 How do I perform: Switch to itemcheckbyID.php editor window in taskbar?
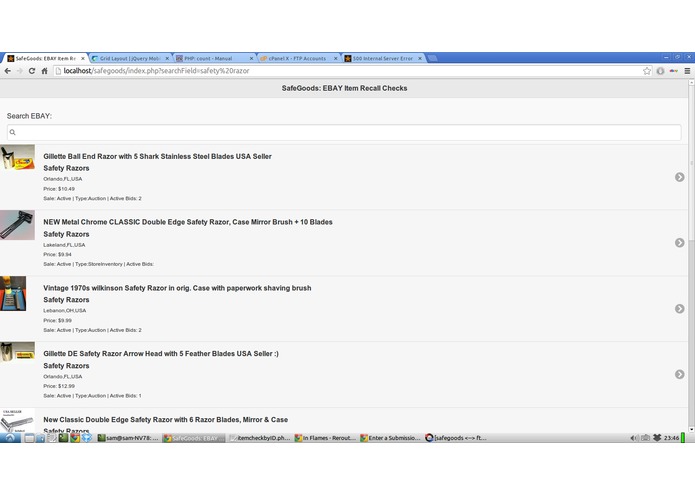click(x=260, y=438)
